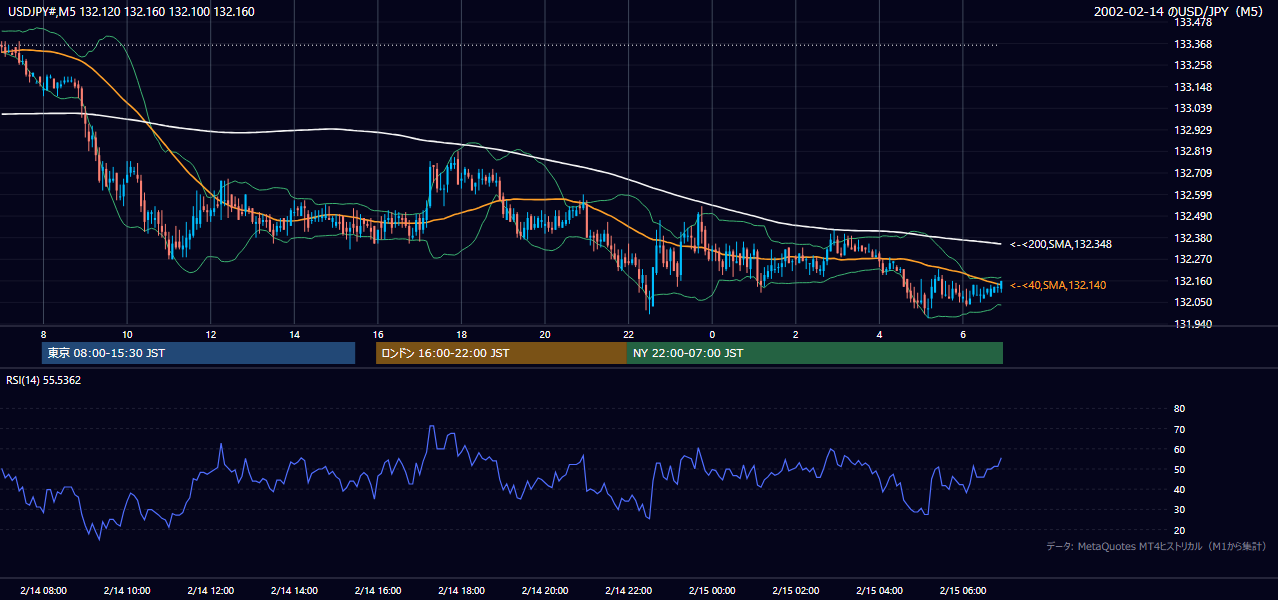Click the 2/14 18:00 date label

pos(461,590)
